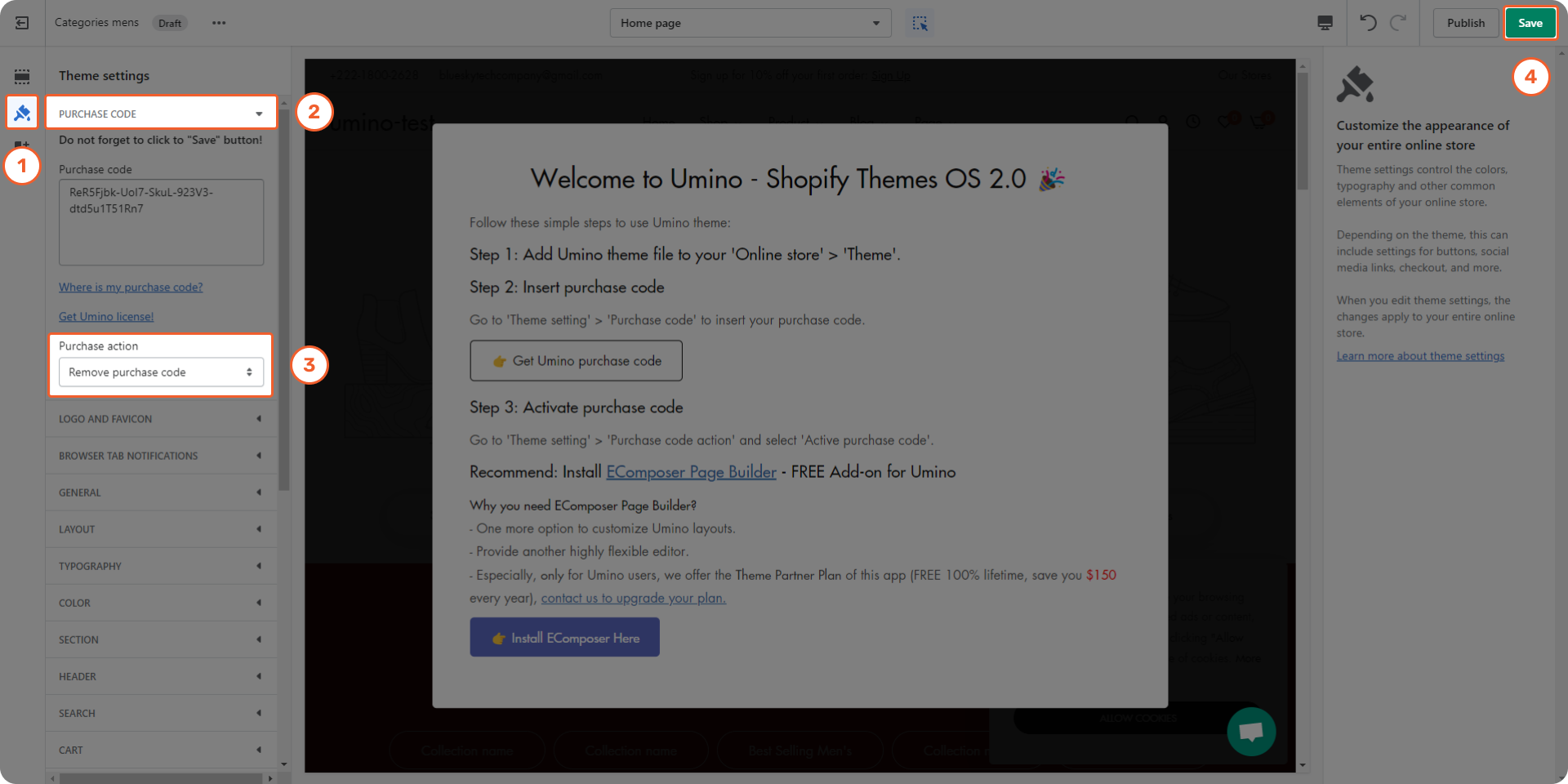This screenshot has height=784, width=1568.
Task: Click the 'Step 3: Activate purchase code' heading
Action: (x=576, y=408)
